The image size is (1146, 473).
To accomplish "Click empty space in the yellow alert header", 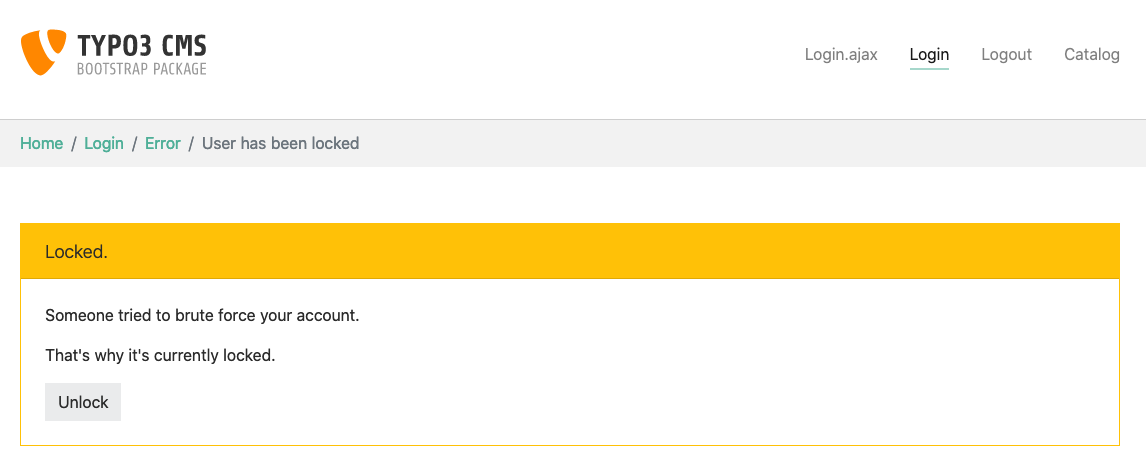I will click(600, 252).
